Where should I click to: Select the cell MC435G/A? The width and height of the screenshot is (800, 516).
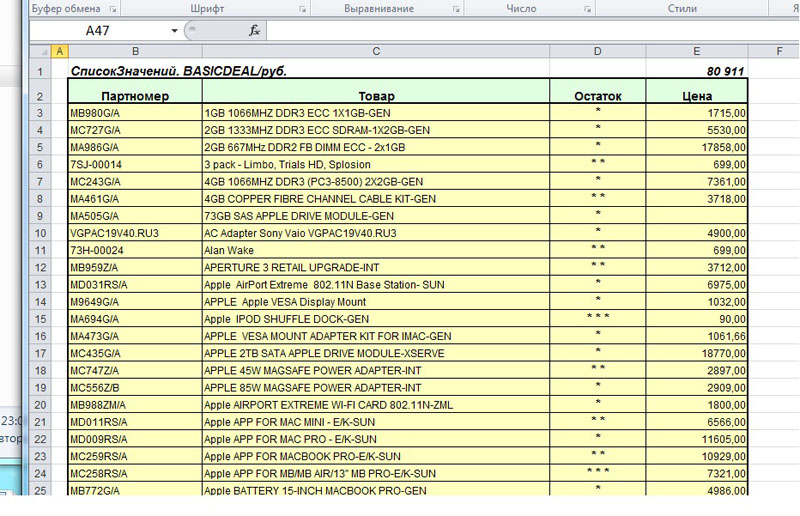(135, 353)
